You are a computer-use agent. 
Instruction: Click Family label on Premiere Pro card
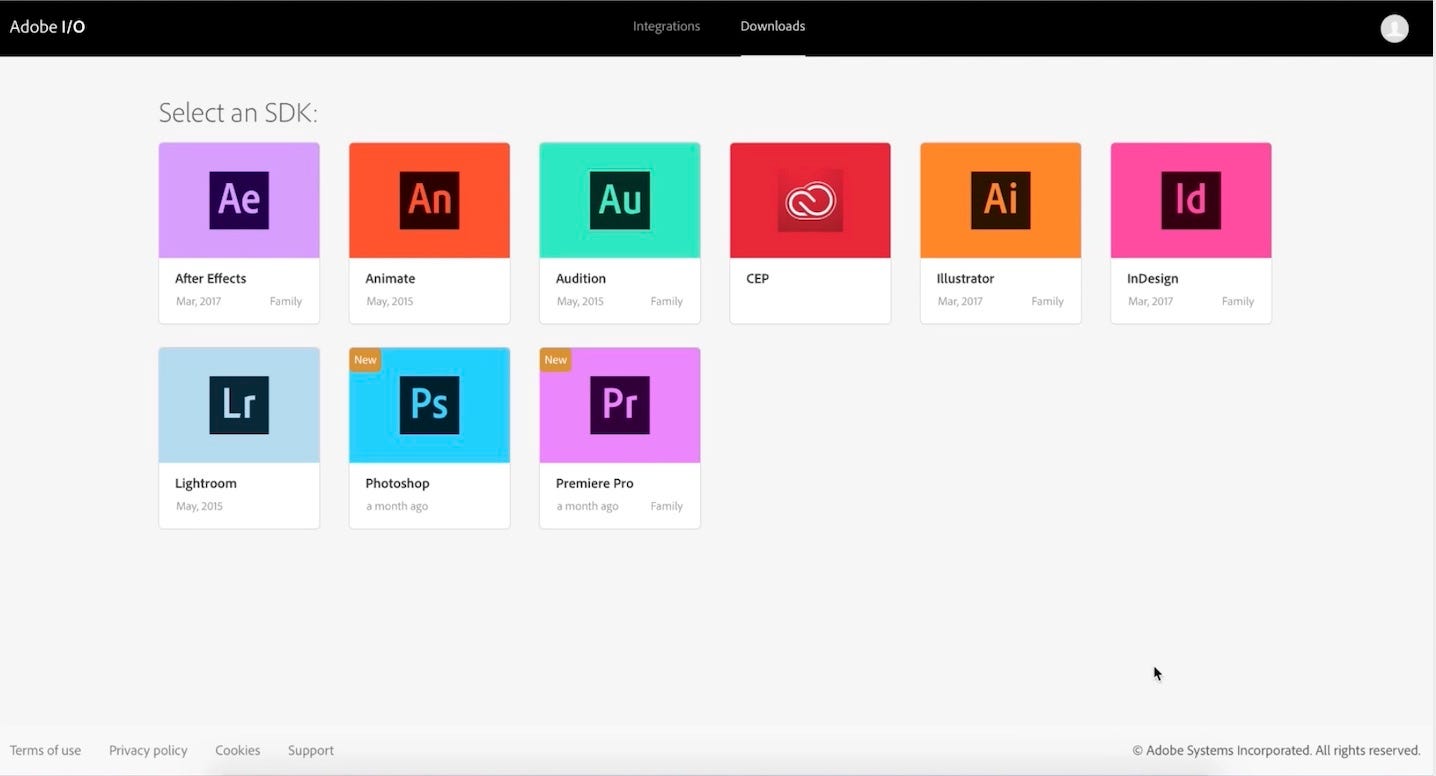point(667,506)
